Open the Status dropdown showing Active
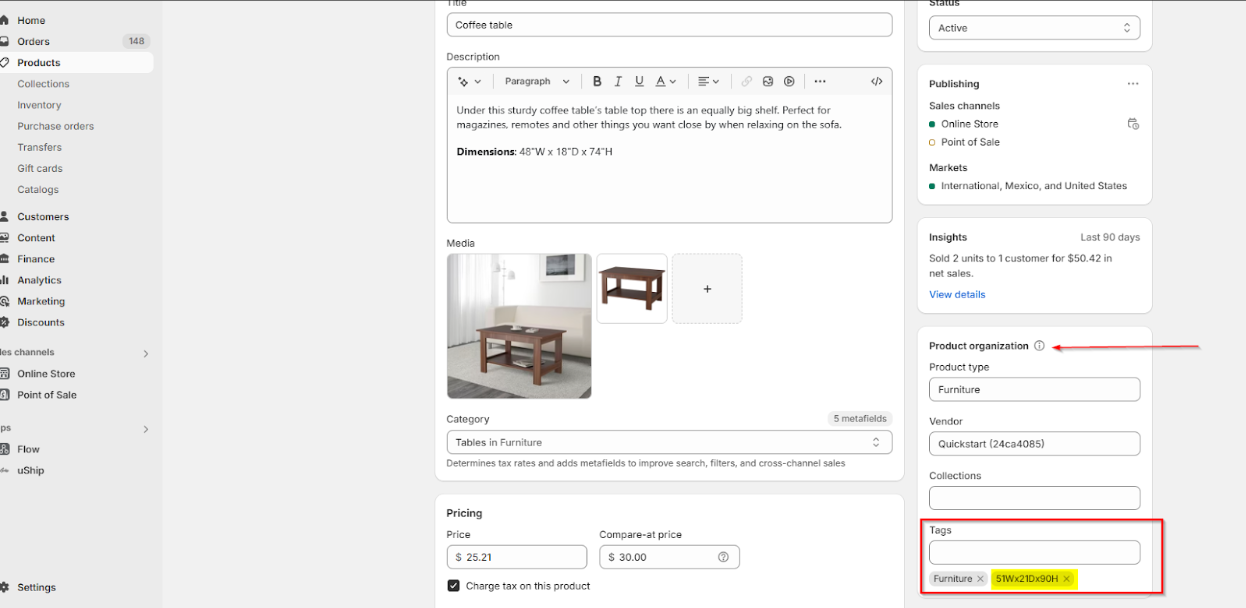1246x608 pixels. coord(1034,27)
